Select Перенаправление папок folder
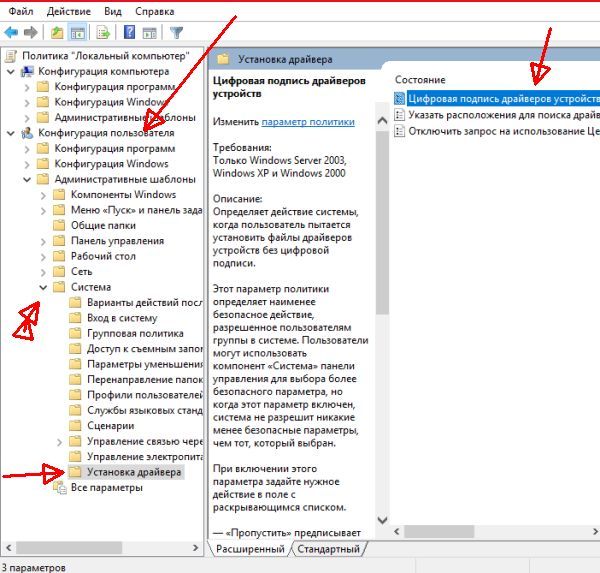Screen dimensions: 600x573 pyautogui.click(x=145, y=380)
